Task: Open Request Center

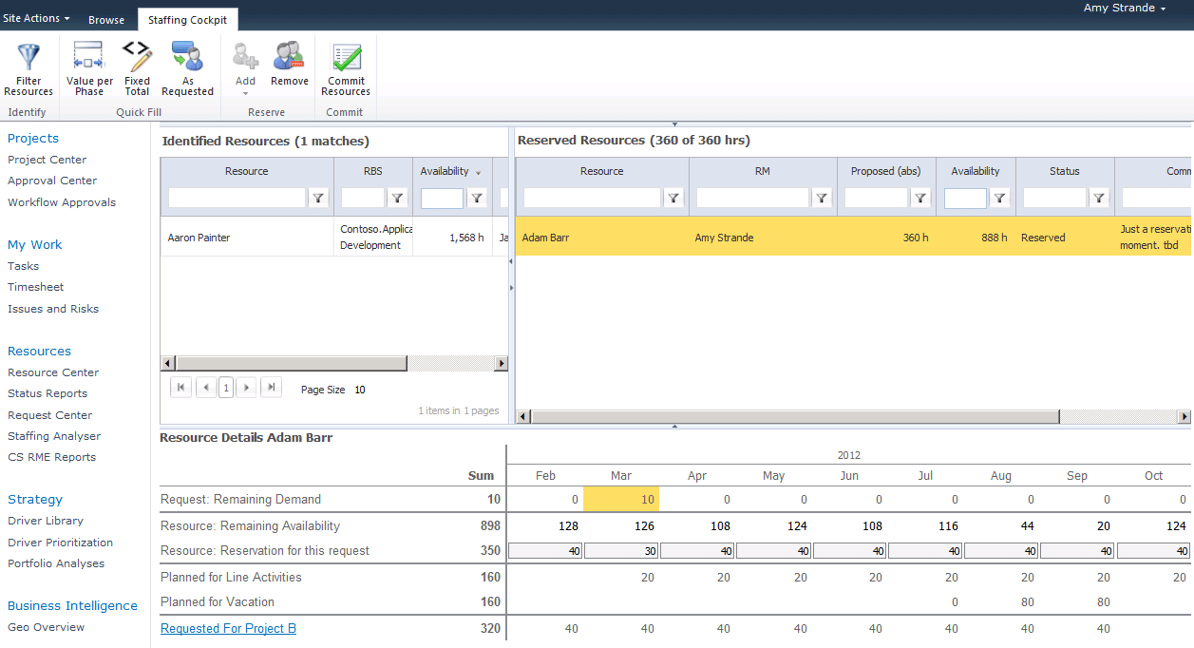Action: [49, 415]
